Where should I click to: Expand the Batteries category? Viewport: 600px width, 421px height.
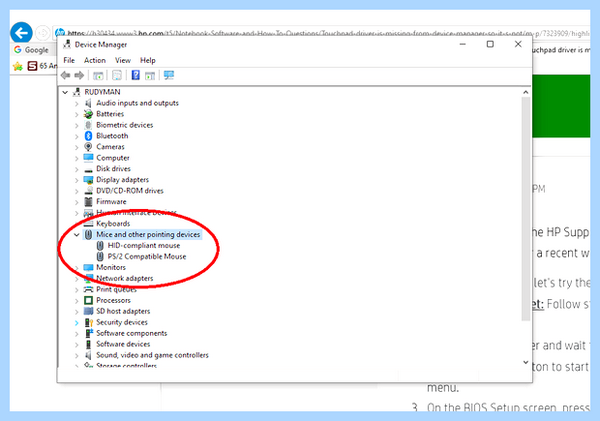[77, 114]
